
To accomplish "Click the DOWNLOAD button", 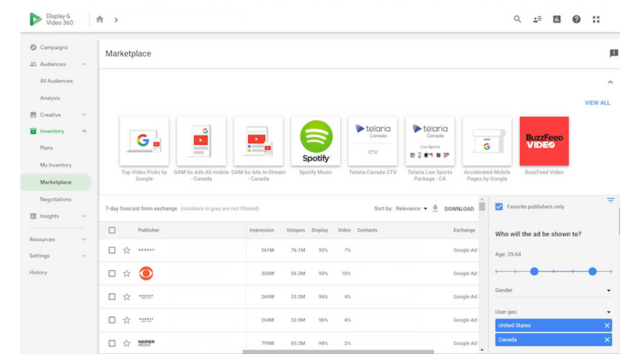I will click(x=459, y=209).
